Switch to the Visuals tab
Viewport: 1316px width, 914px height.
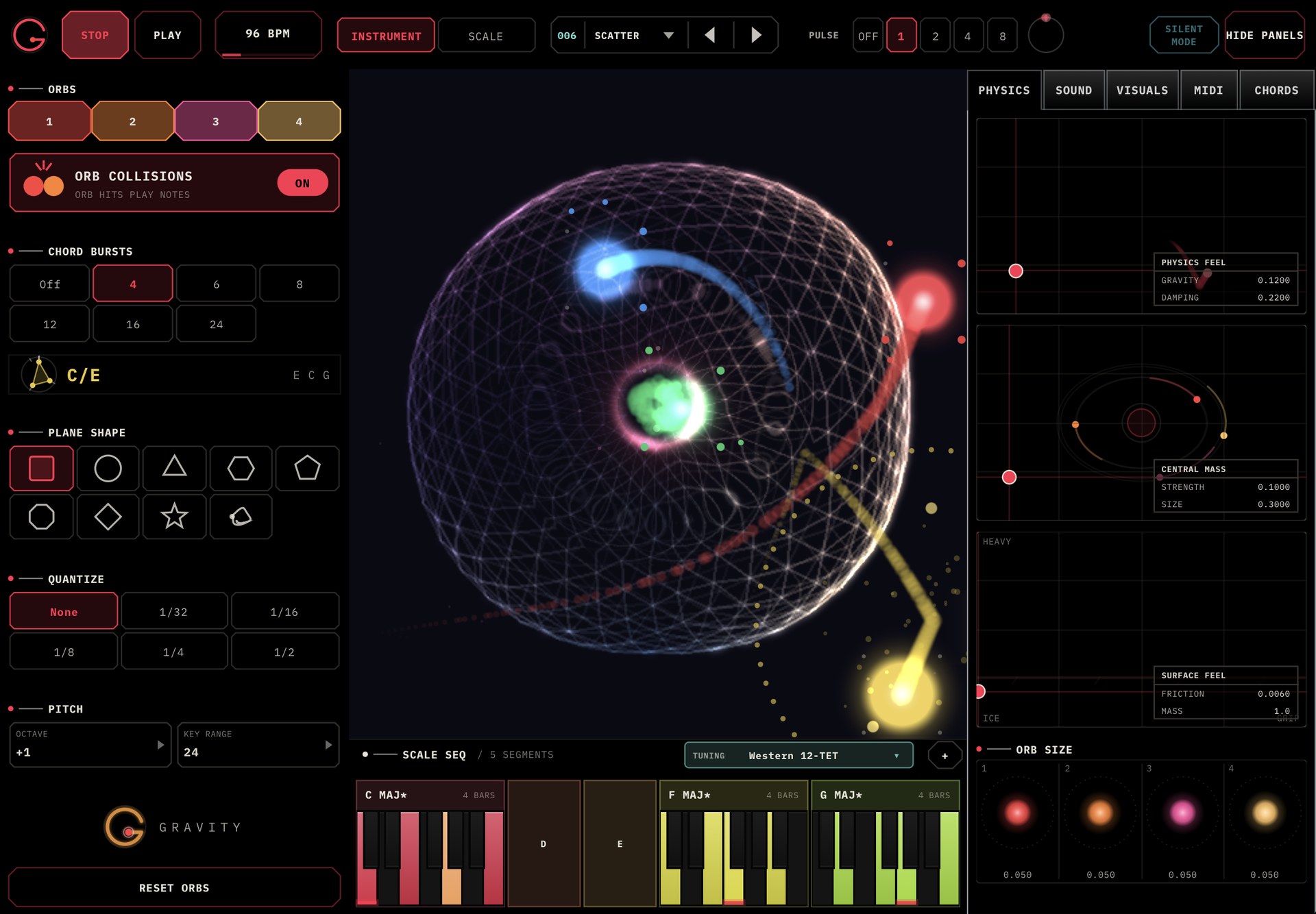coord(1142,90)
